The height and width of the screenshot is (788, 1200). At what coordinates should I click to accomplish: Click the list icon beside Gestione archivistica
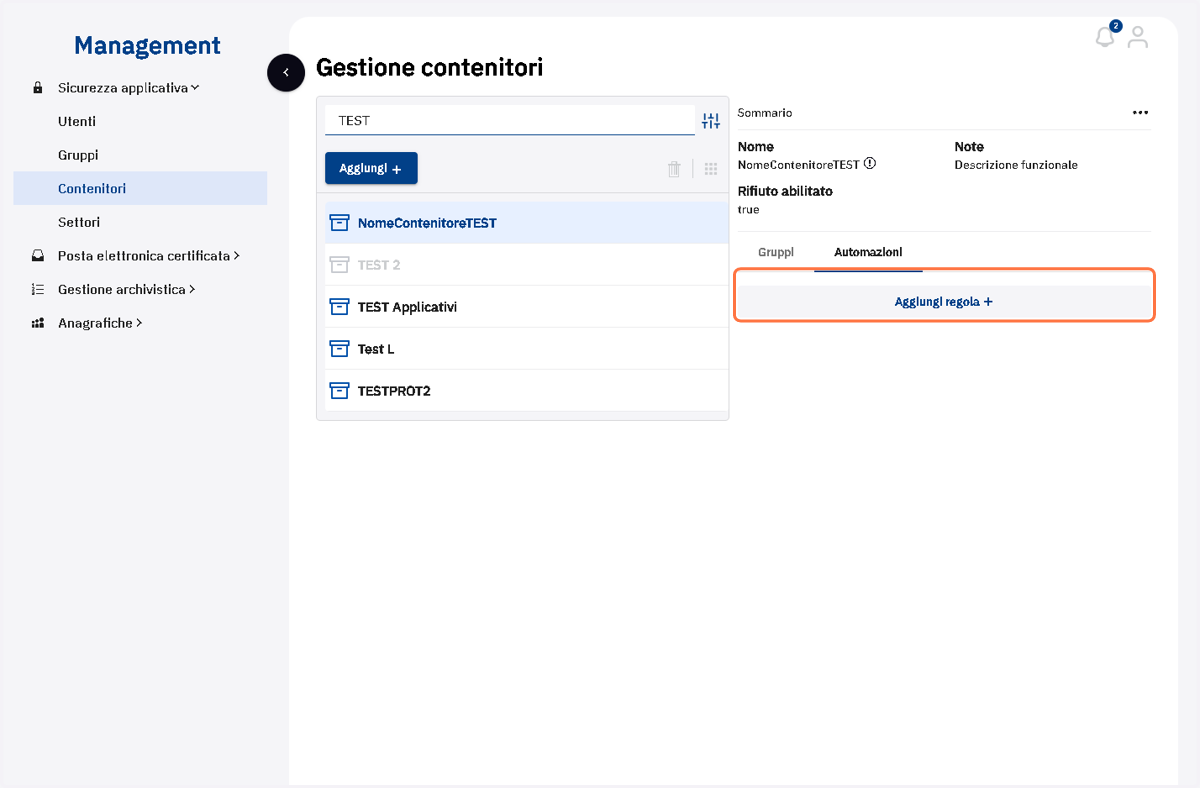point(38,290)
